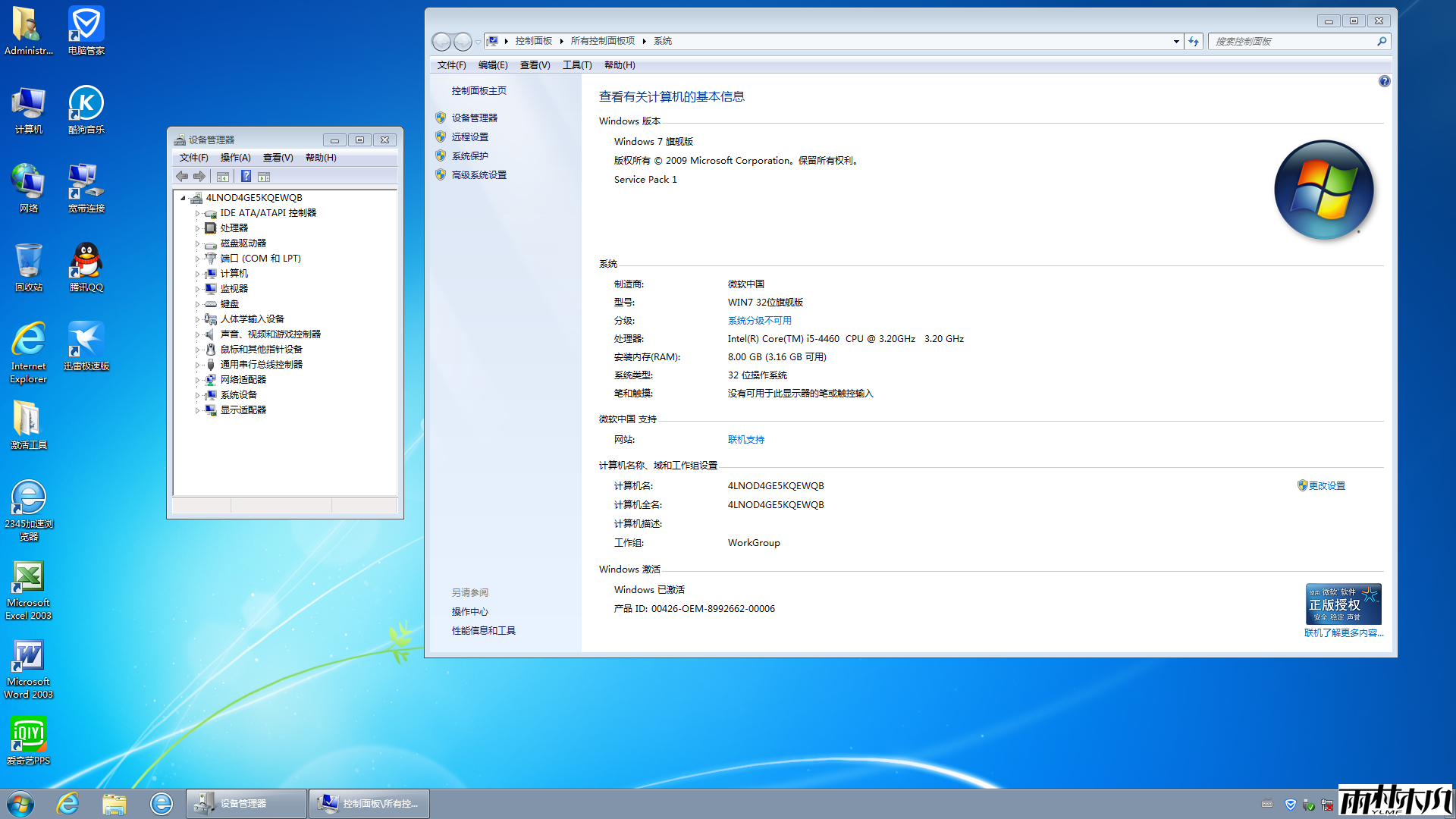Viewport: 1456px width, 819px height.
Task: Collapse the 4LNOD4GE5KQEWQB root node
Action: click(183, 198)
